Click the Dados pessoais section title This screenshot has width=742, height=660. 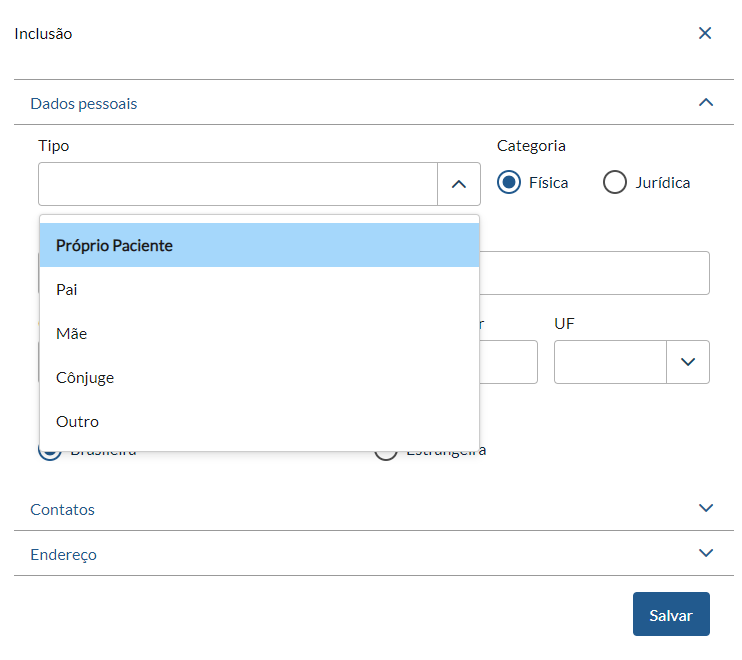(x=84, y=103)
